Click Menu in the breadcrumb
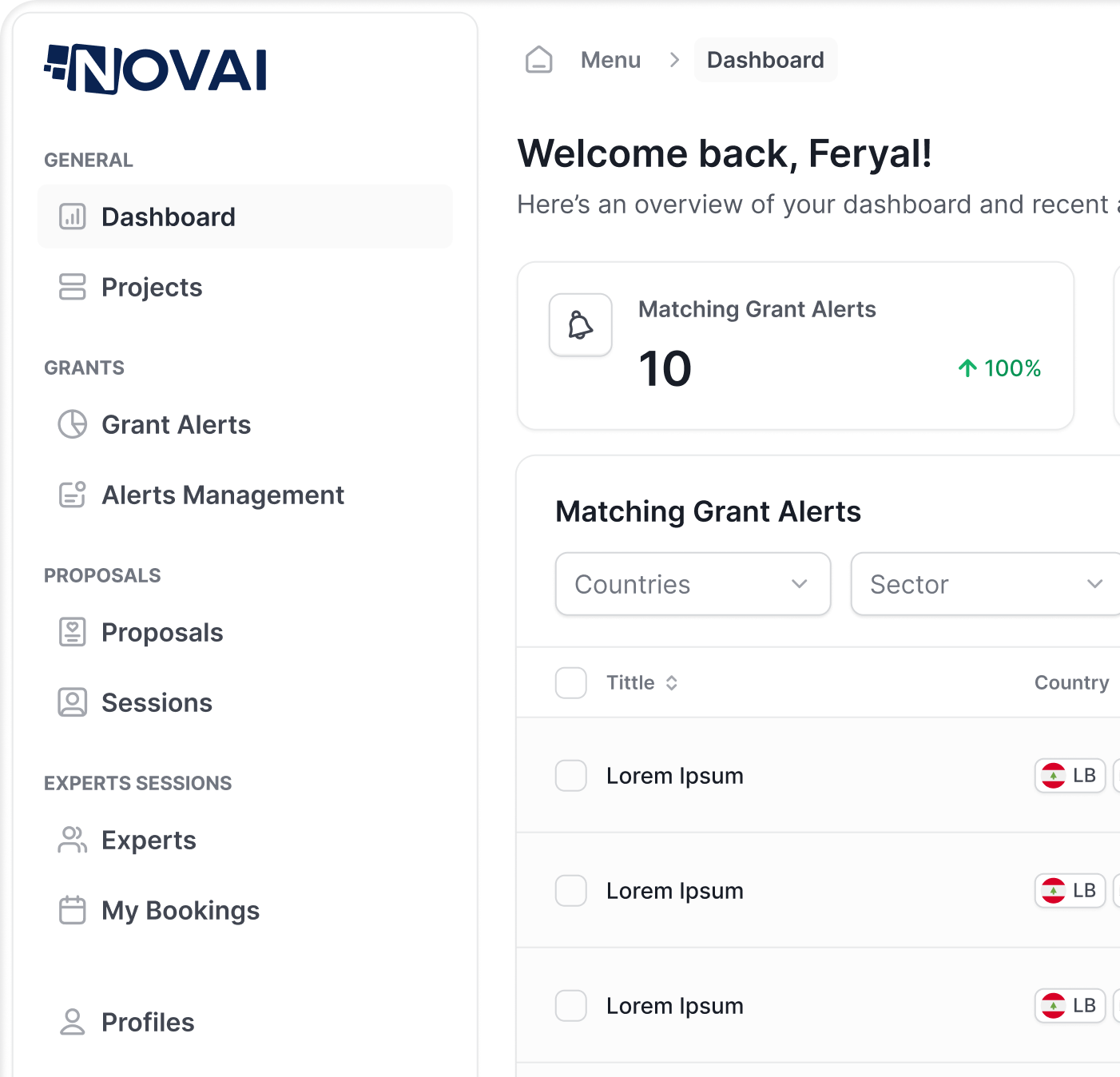1120x1077 pixels. coord(610,59)
